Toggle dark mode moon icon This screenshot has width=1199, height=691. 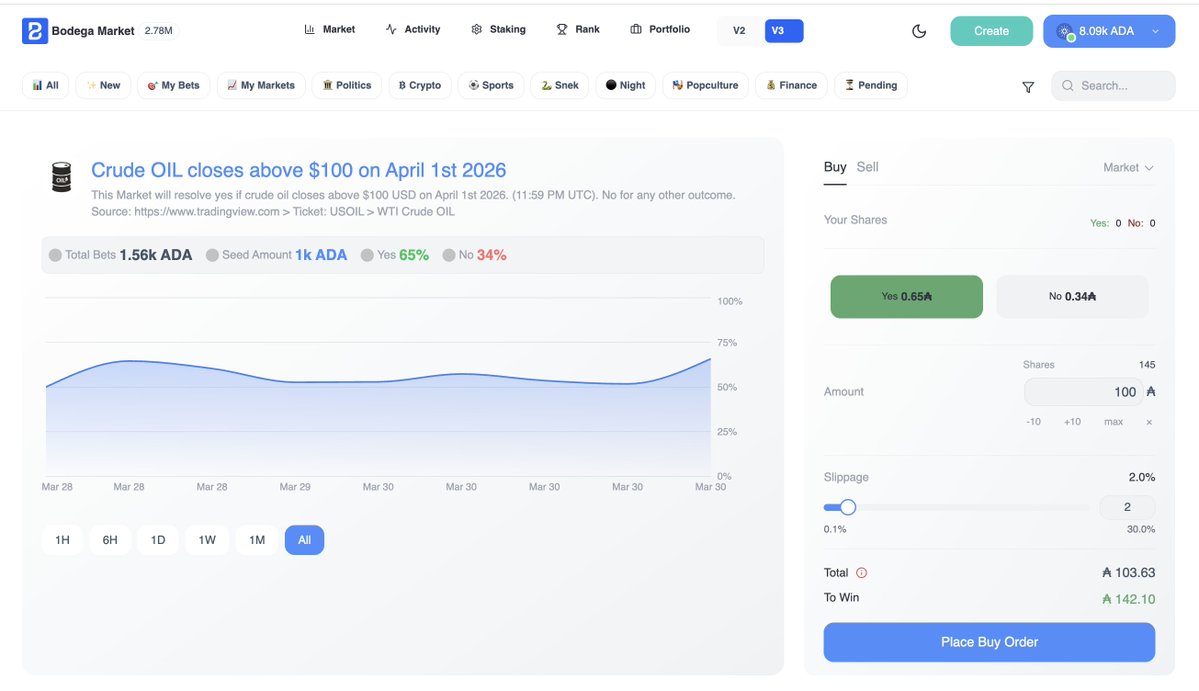[x=919, y=31]
